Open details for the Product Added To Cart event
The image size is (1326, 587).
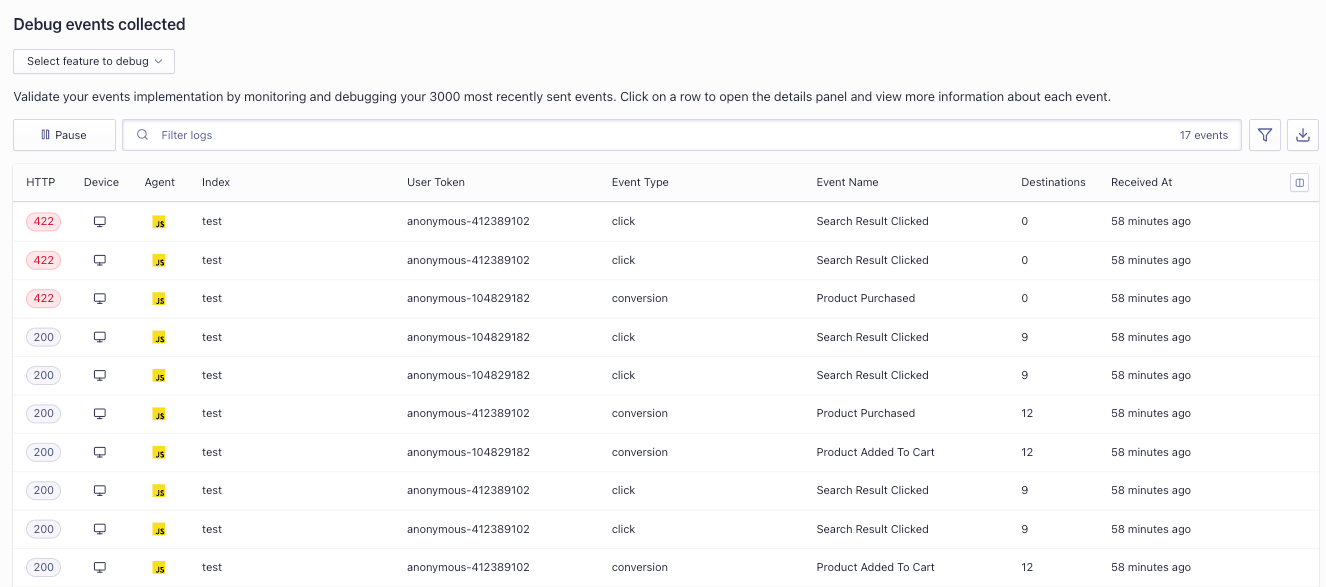pyautogui.click(x=660, y=452)
